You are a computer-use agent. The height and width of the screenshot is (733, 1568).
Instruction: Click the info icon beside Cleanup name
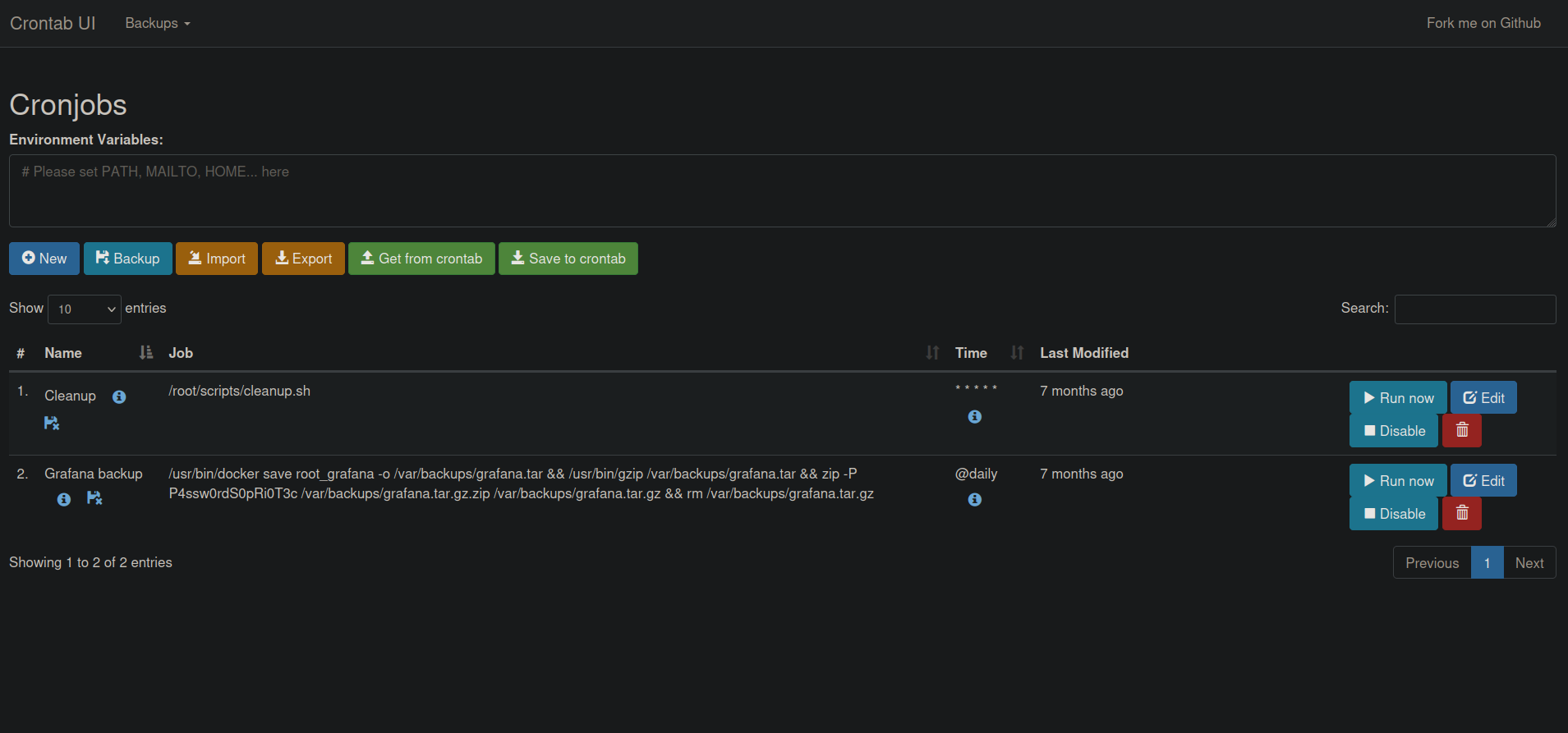click(119, 397)
